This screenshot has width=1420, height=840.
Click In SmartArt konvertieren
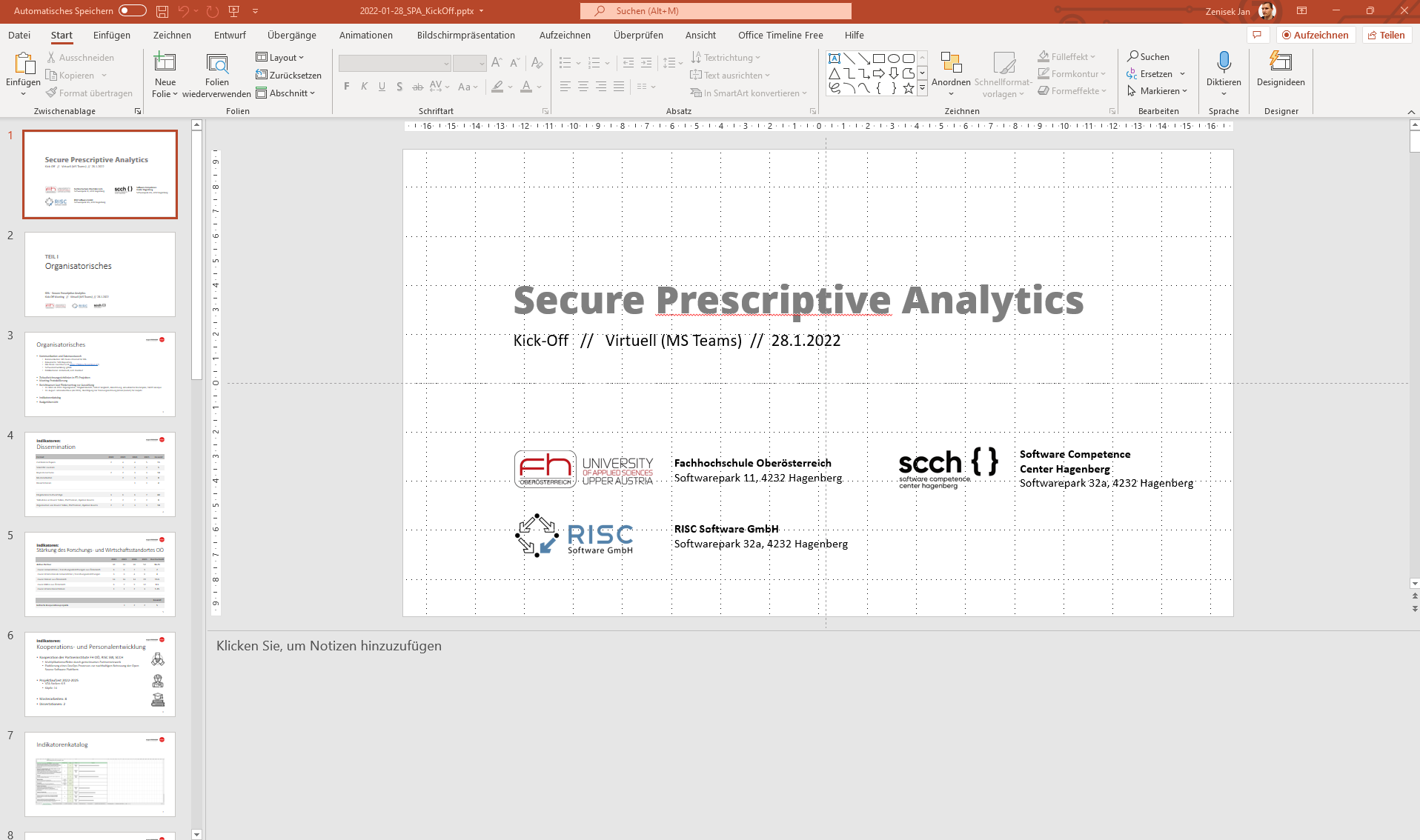click(x=748, y=93)
